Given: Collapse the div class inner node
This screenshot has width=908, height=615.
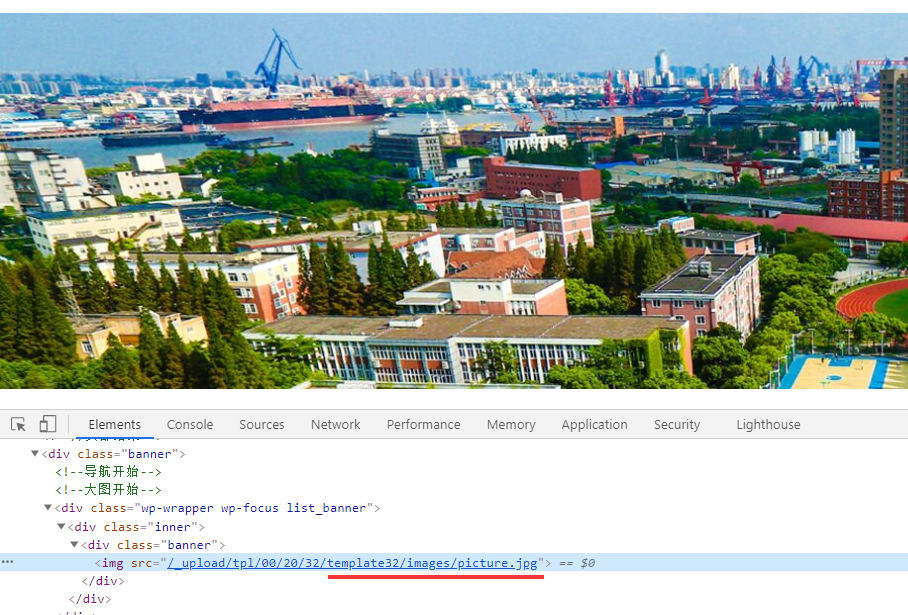Looking at the screenshot, I should click(x=61, y=526).
